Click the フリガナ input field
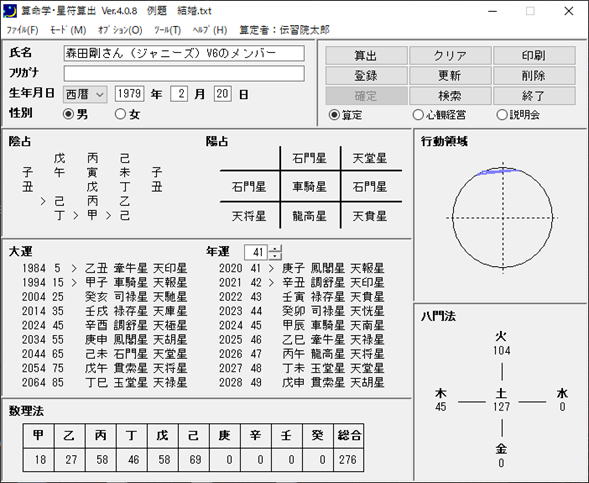The image size is (589, 483). 184,73
